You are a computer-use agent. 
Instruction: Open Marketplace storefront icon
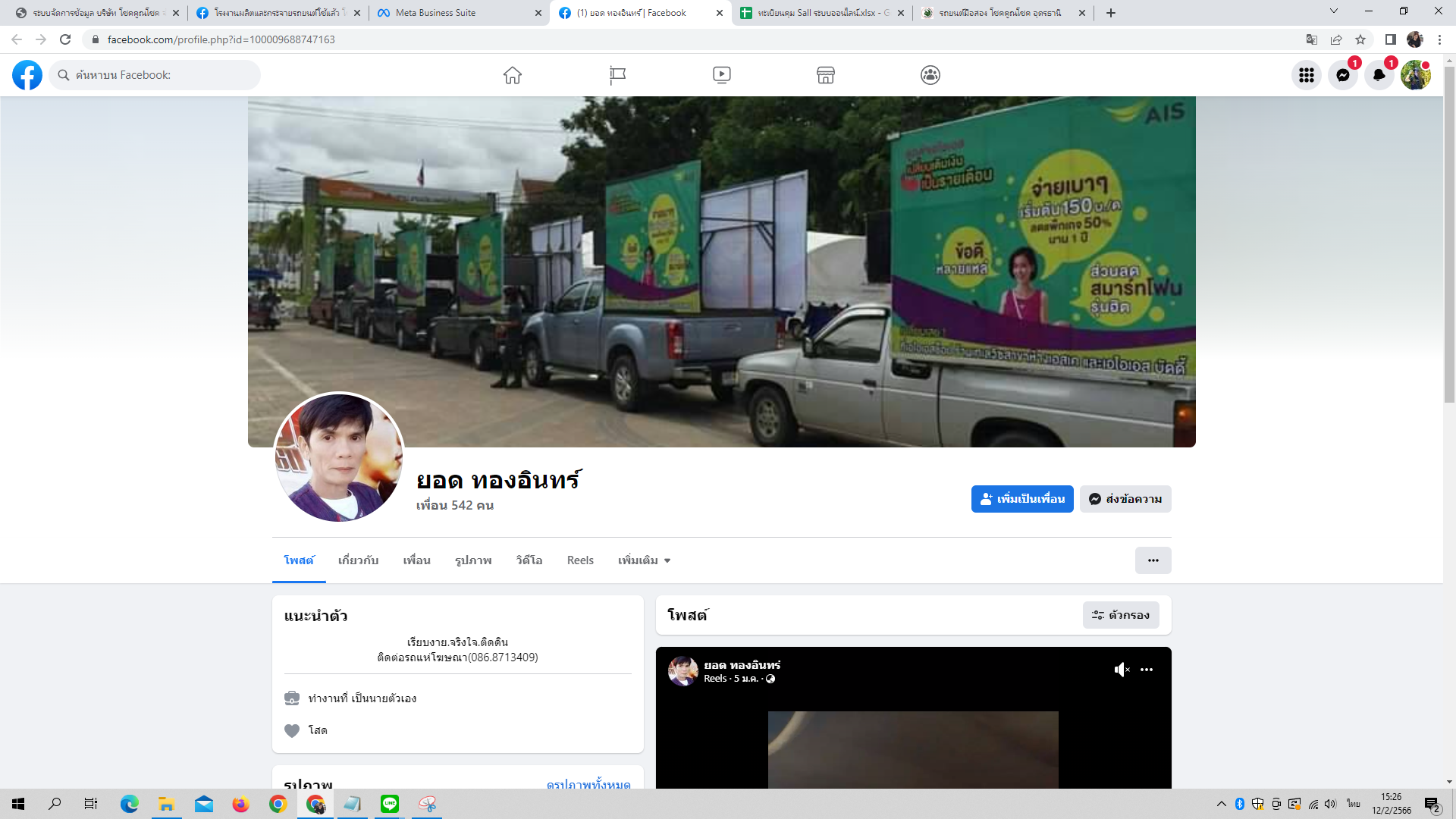[x=826, y=75]
